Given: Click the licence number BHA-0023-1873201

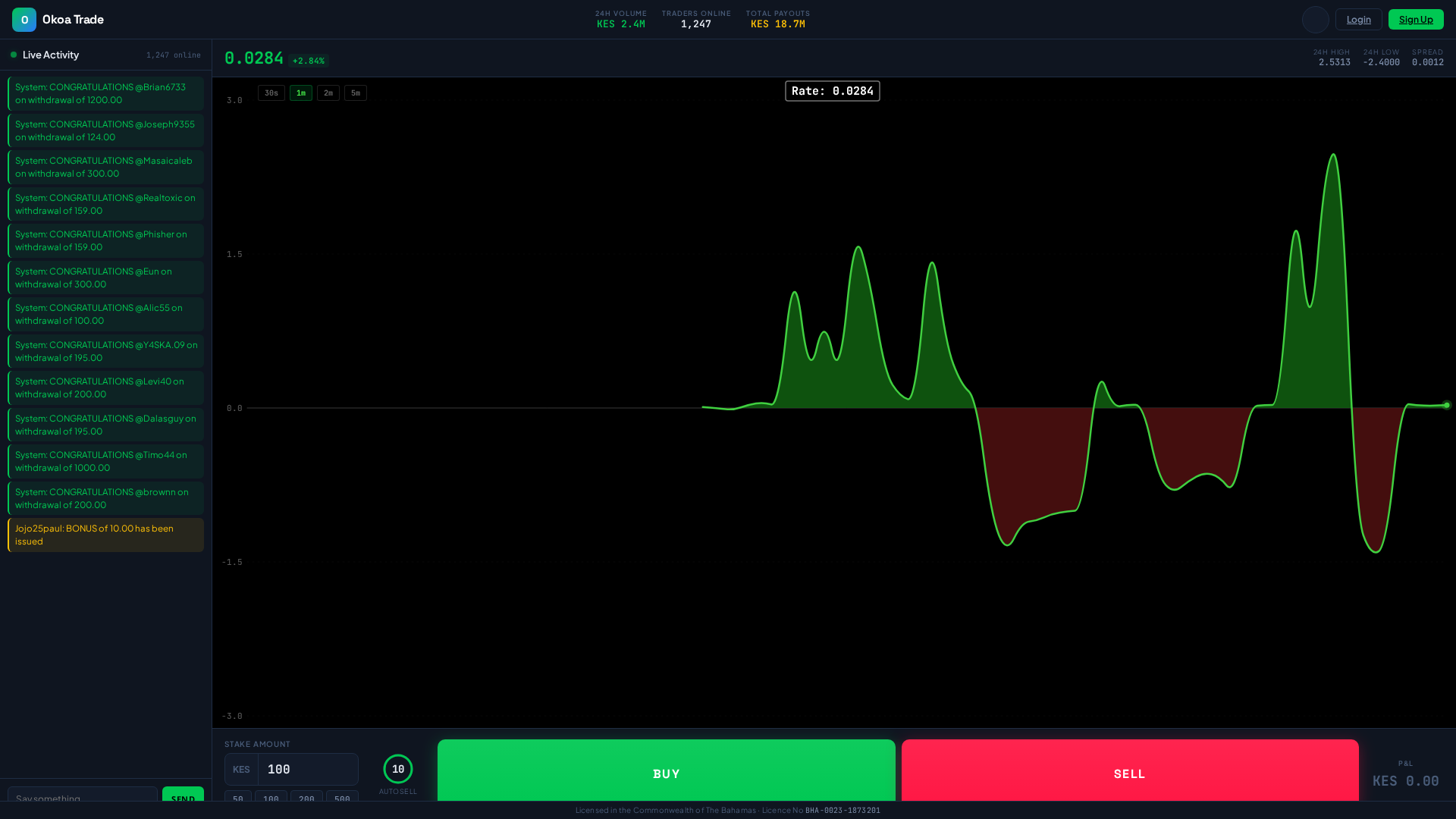Looking at the screenshot, I should pos(843,811).
